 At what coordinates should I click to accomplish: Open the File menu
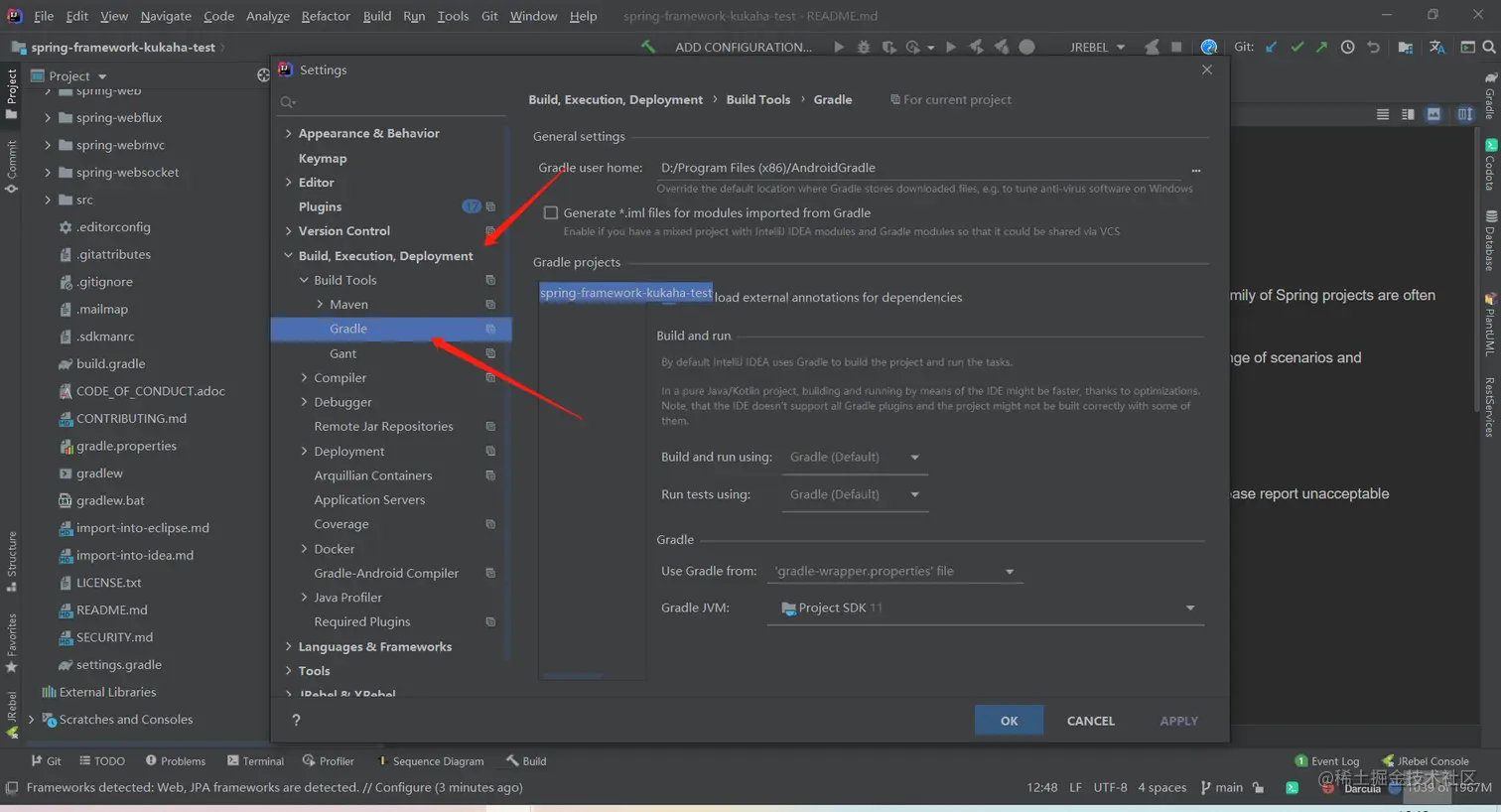tap(44, 16)
